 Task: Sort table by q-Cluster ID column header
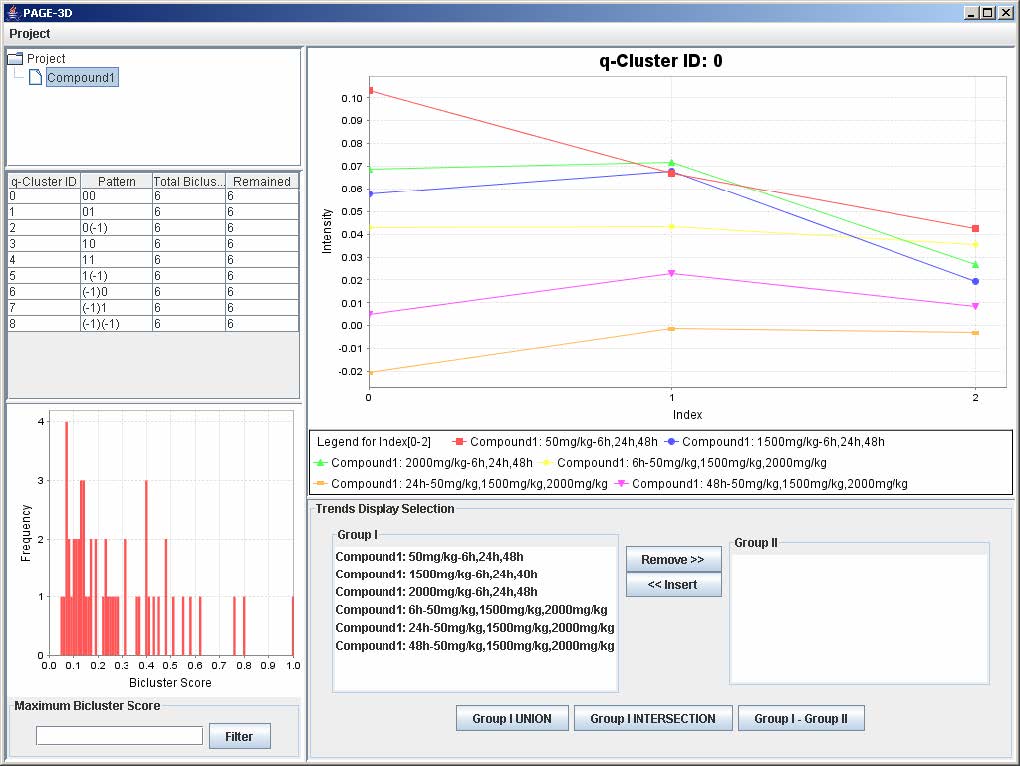point(43,182)
